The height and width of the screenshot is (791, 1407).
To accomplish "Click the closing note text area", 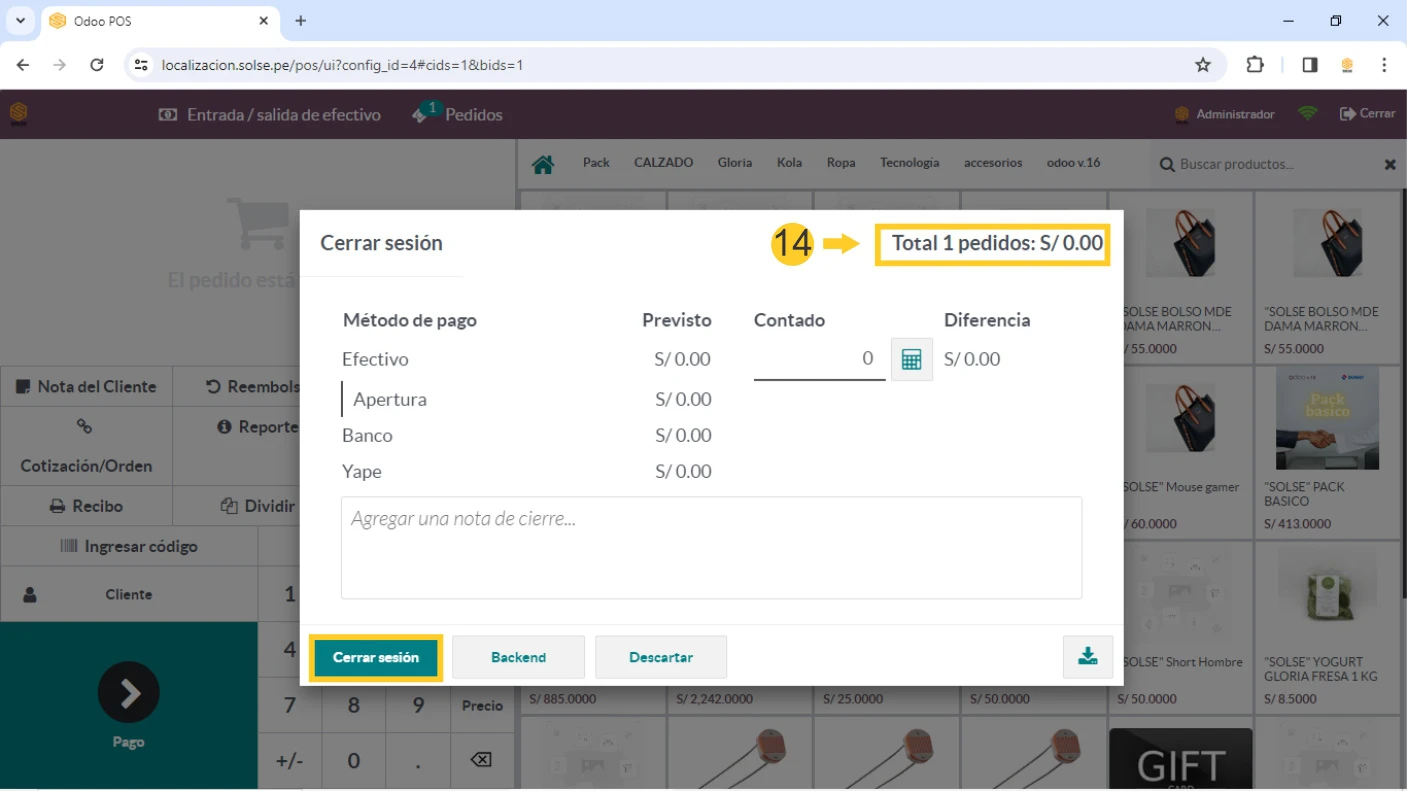I will 711,548.
